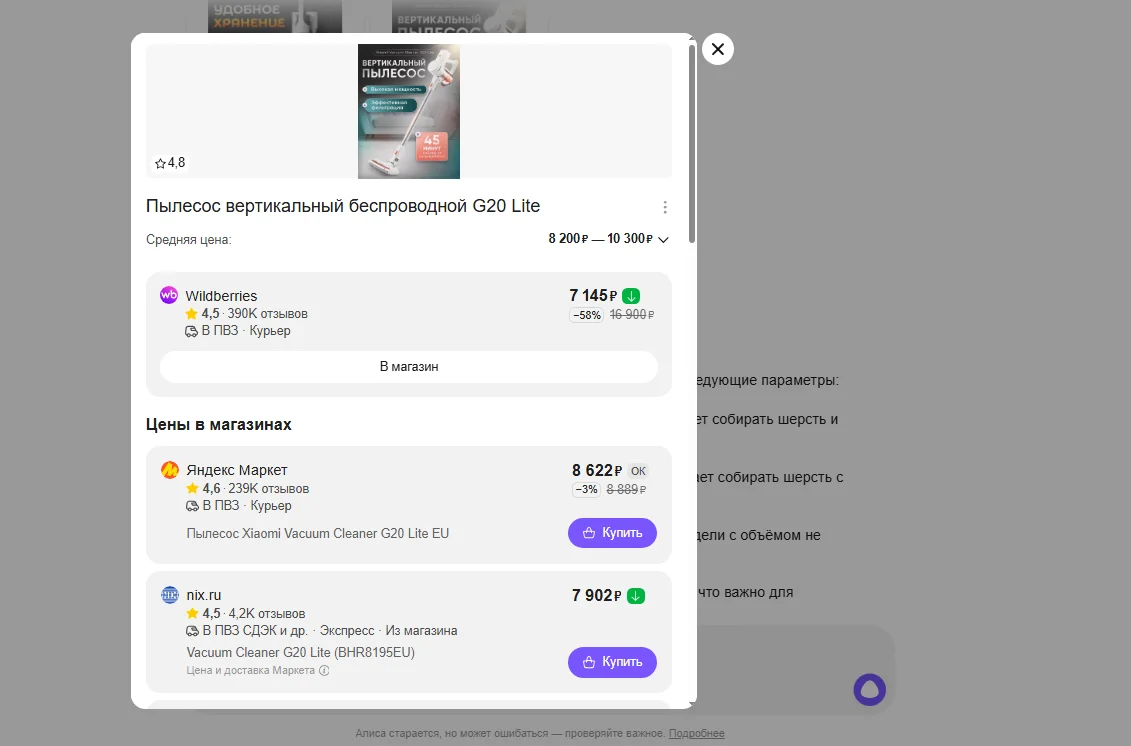Click the green price-drop arrow beside 7 902 ₽
The width and height of the screenshot is (1131, 746).
pos(637,594)
